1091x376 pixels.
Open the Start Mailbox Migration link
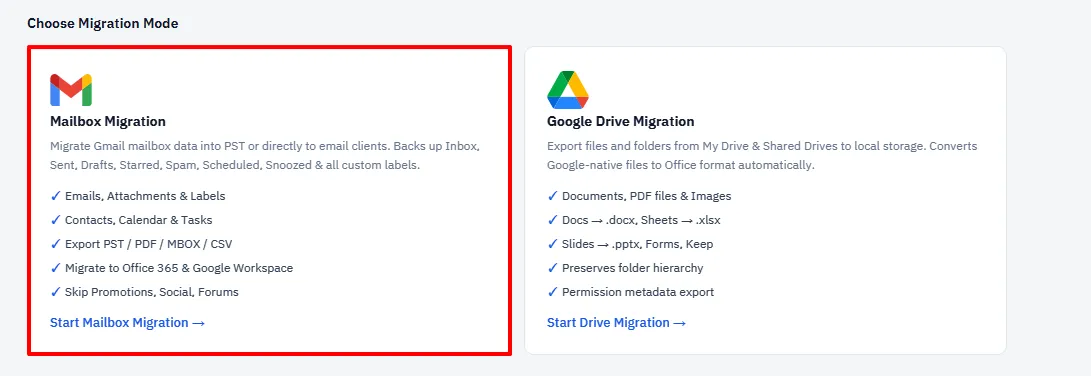127,322
